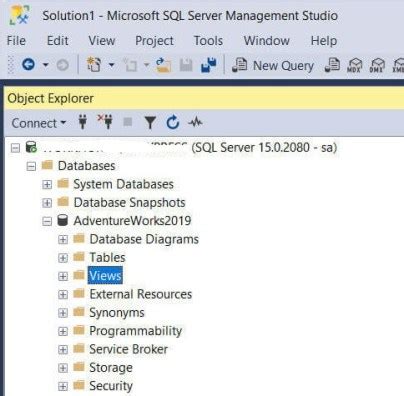Expand the External Resources node
Screen dimensions: 404x396
click(63, 294)
